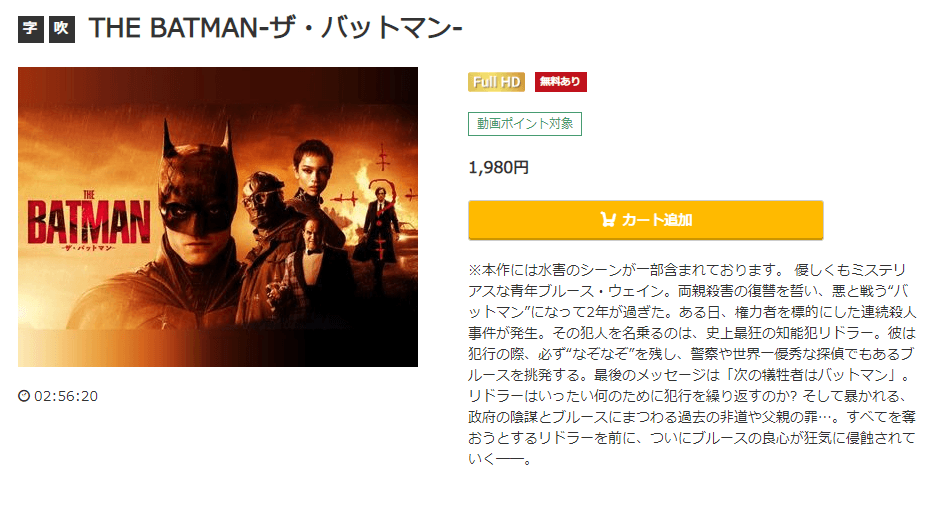Click the shopping cart icon
This screenshot has width=936, height=508.
coord(608,220)
